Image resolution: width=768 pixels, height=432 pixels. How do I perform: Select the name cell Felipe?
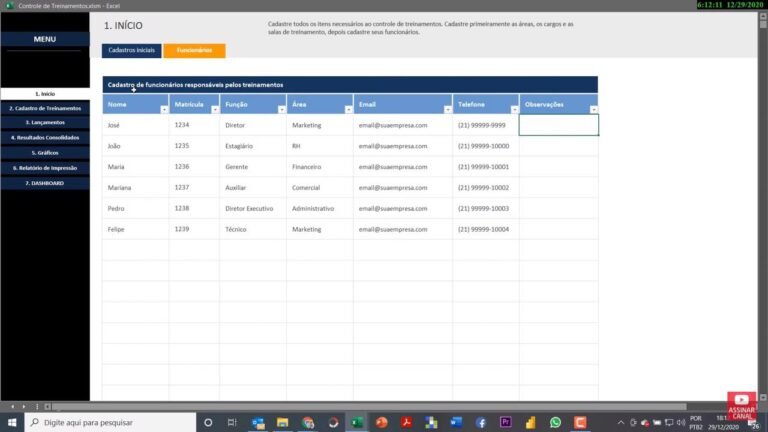pos(136,229)
